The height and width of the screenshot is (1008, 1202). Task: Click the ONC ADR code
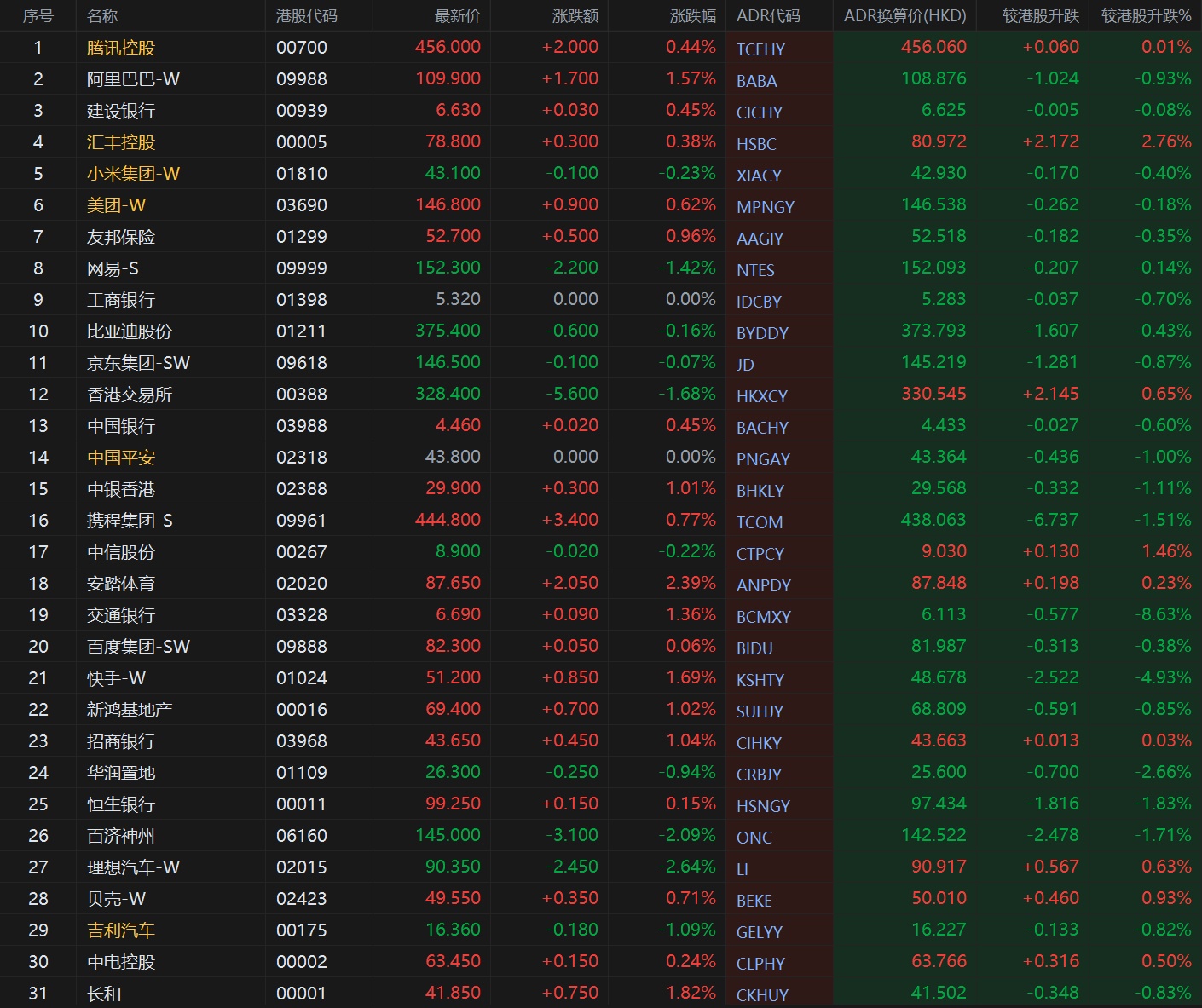point(754,838)
